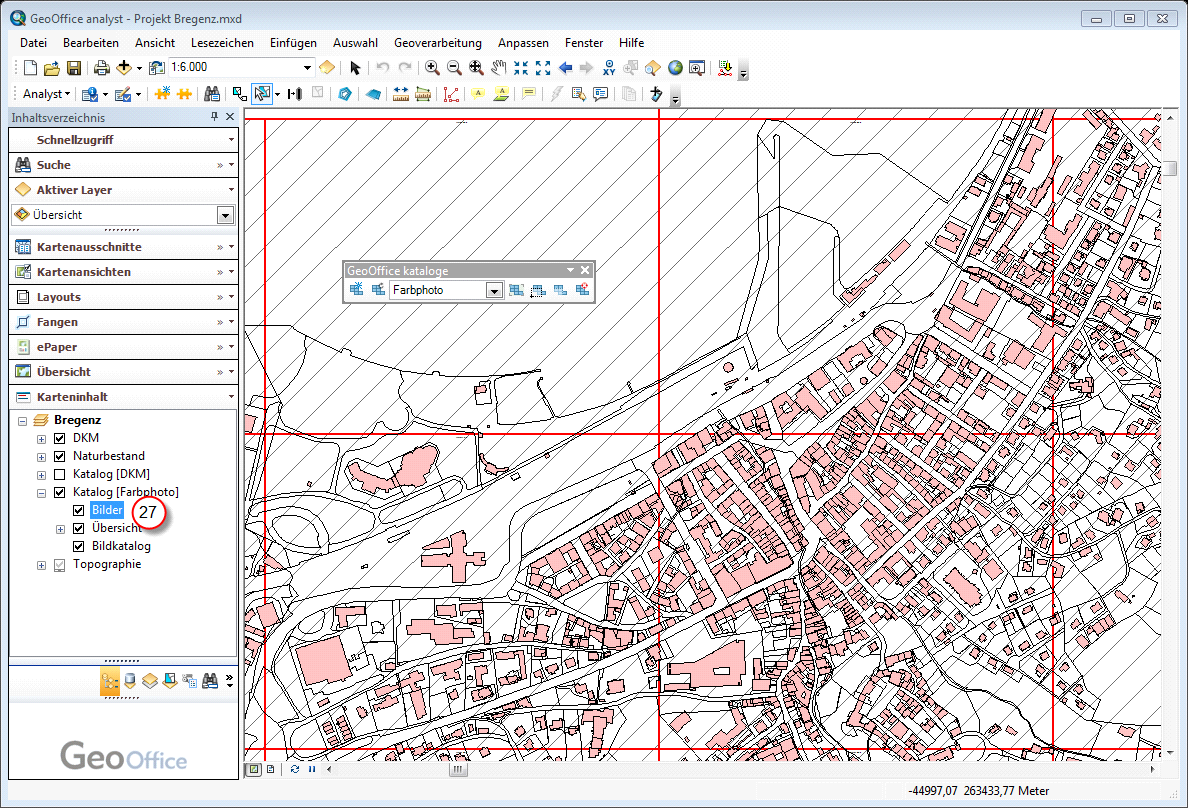The image size is (1188, 808).
Task: Open the Geoverarbeitung menu
Action: point(437,43)
